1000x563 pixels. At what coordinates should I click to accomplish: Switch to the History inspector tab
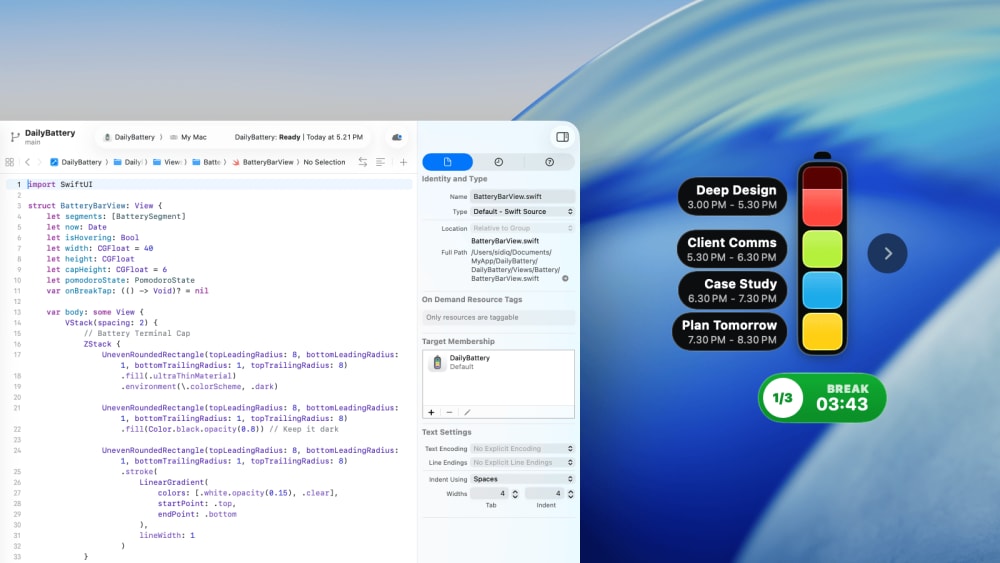[x=498, y=162]
